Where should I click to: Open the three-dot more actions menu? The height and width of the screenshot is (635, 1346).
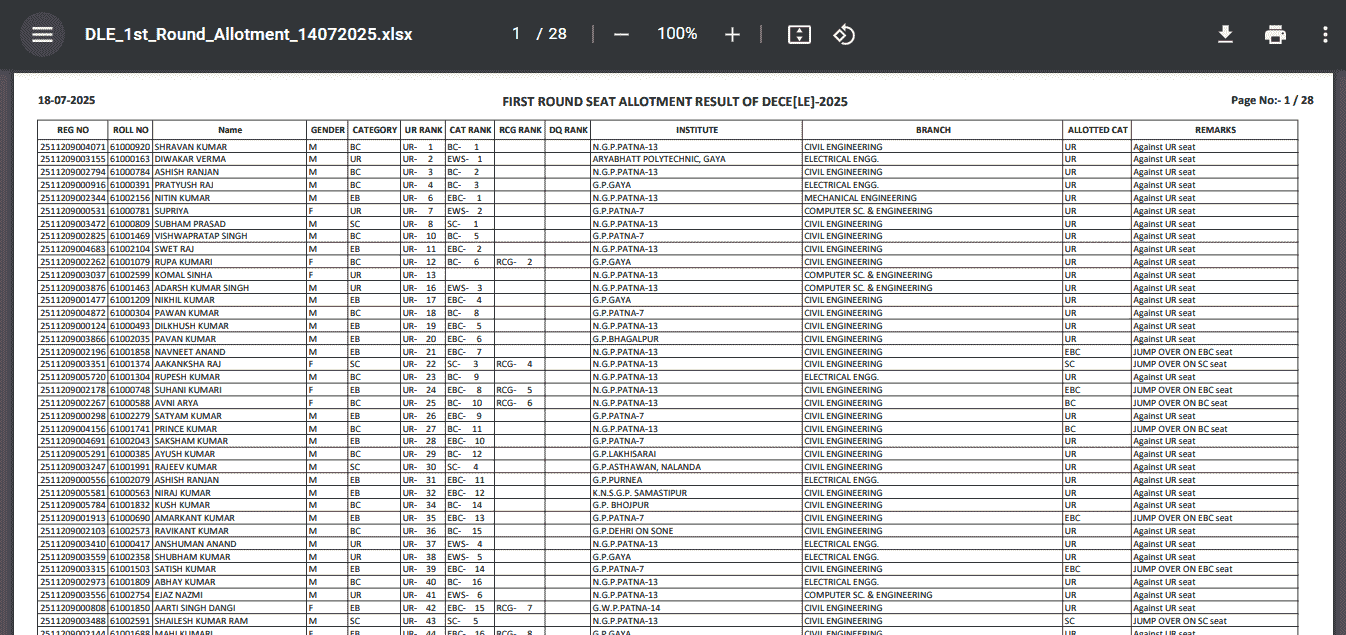click(x=1325, y=34)
